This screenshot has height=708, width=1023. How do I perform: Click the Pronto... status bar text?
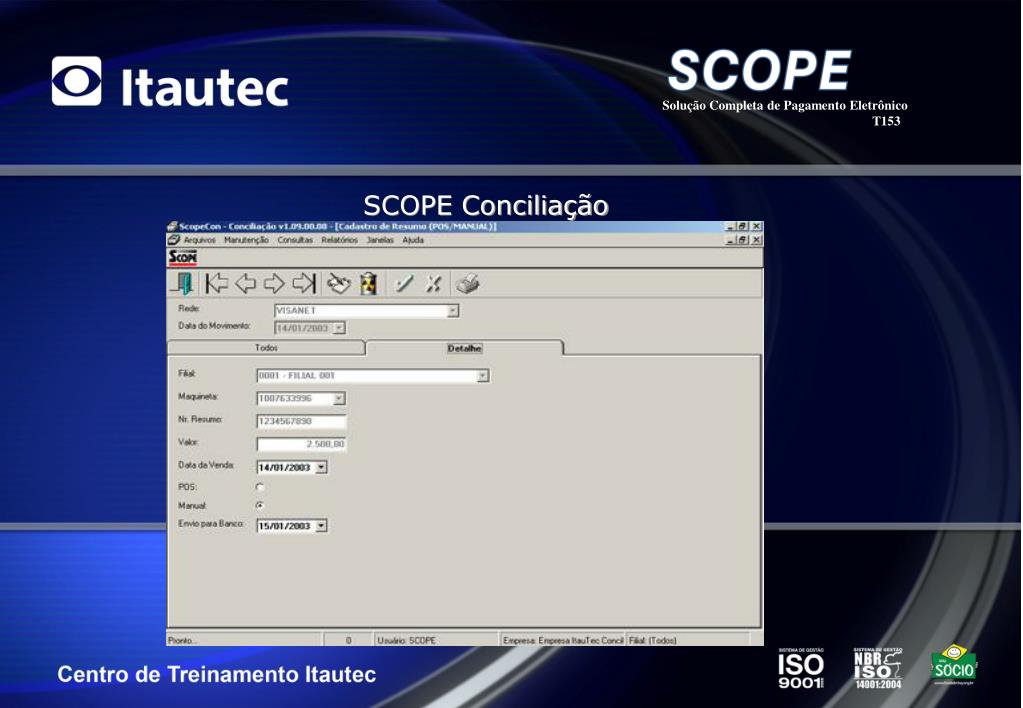182,641
